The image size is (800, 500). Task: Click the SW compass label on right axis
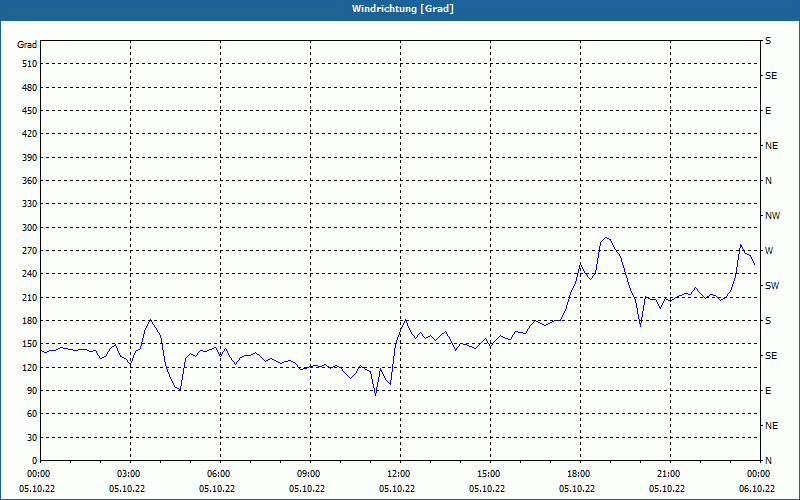(x=772, y=286)
